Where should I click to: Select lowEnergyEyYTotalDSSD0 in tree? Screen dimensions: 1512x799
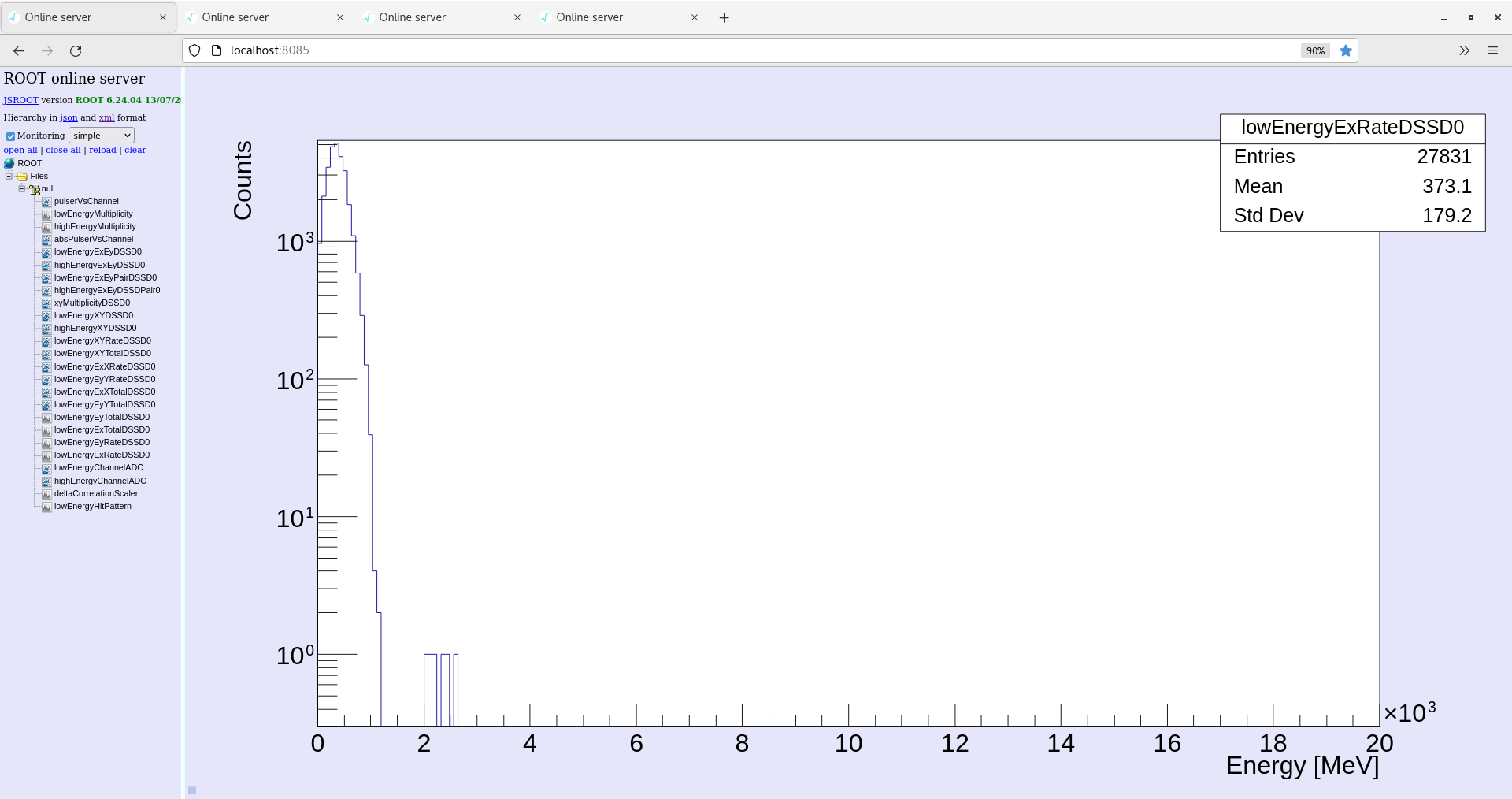click(105, 404)
